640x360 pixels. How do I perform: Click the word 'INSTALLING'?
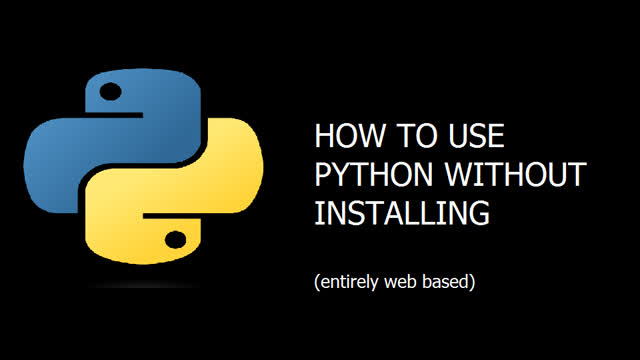402,213
